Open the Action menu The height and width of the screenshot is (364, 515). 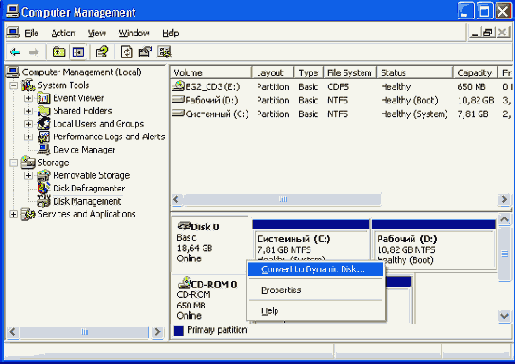coord(63,33)
